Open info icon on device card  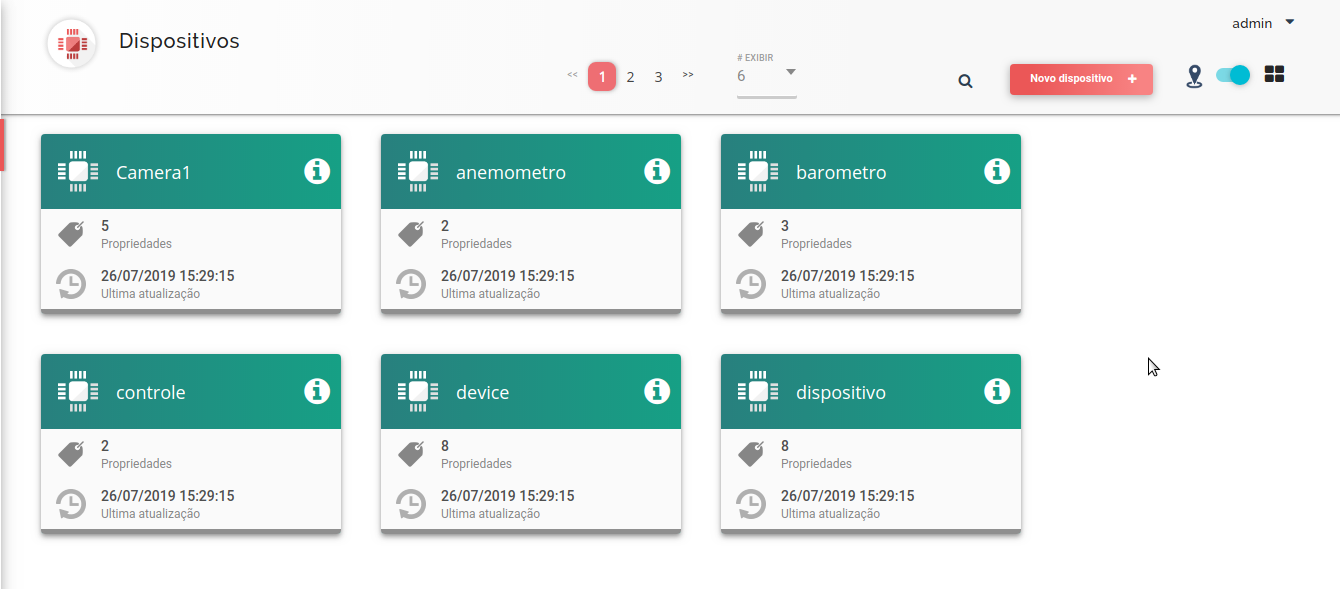(657, 391)
